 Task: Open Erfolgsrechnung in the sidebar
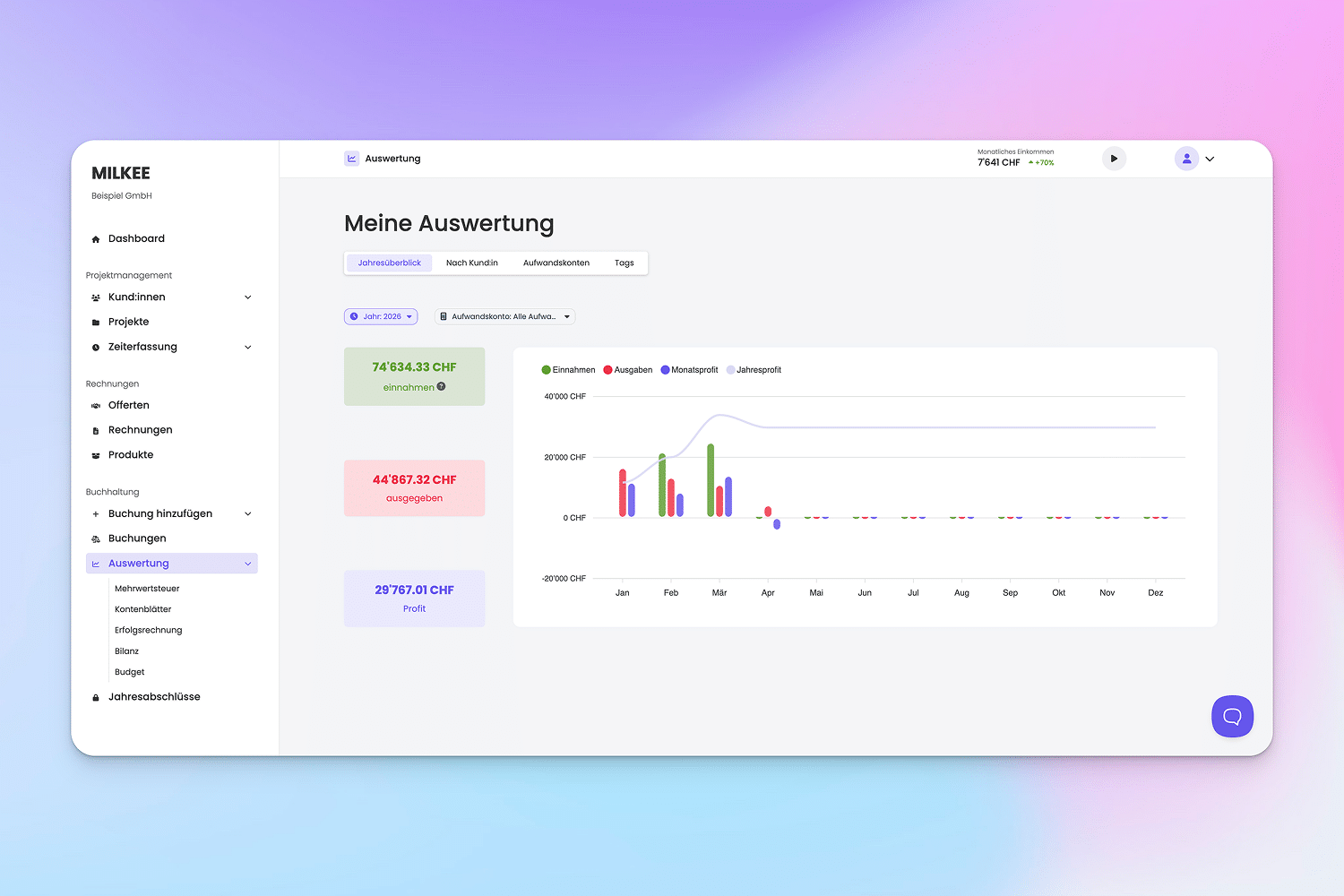coord(148,630)
